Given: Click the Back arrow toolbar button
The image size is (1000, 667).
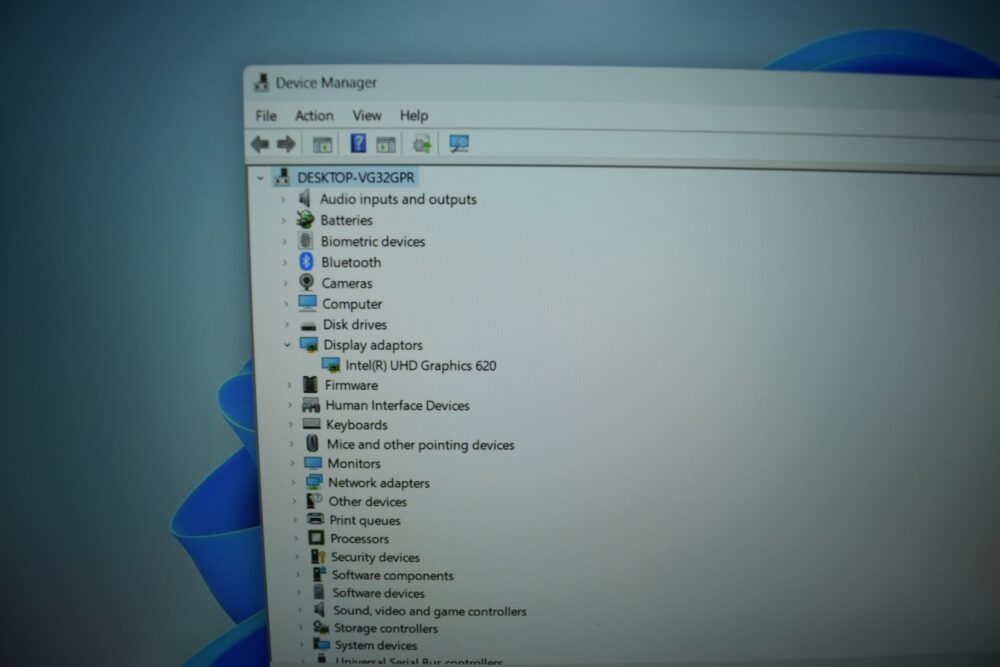Looking at the screenshot, I should tap(260, 144).
